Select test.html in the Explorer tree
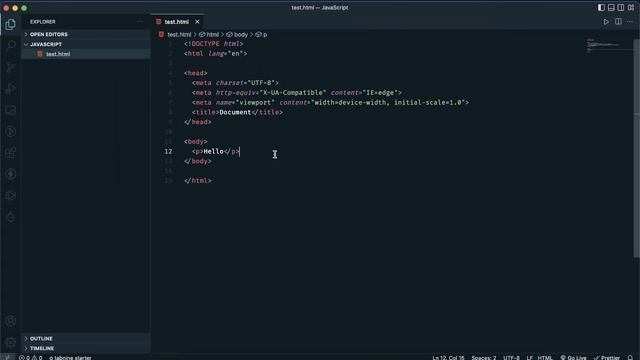 click(86, 54)
